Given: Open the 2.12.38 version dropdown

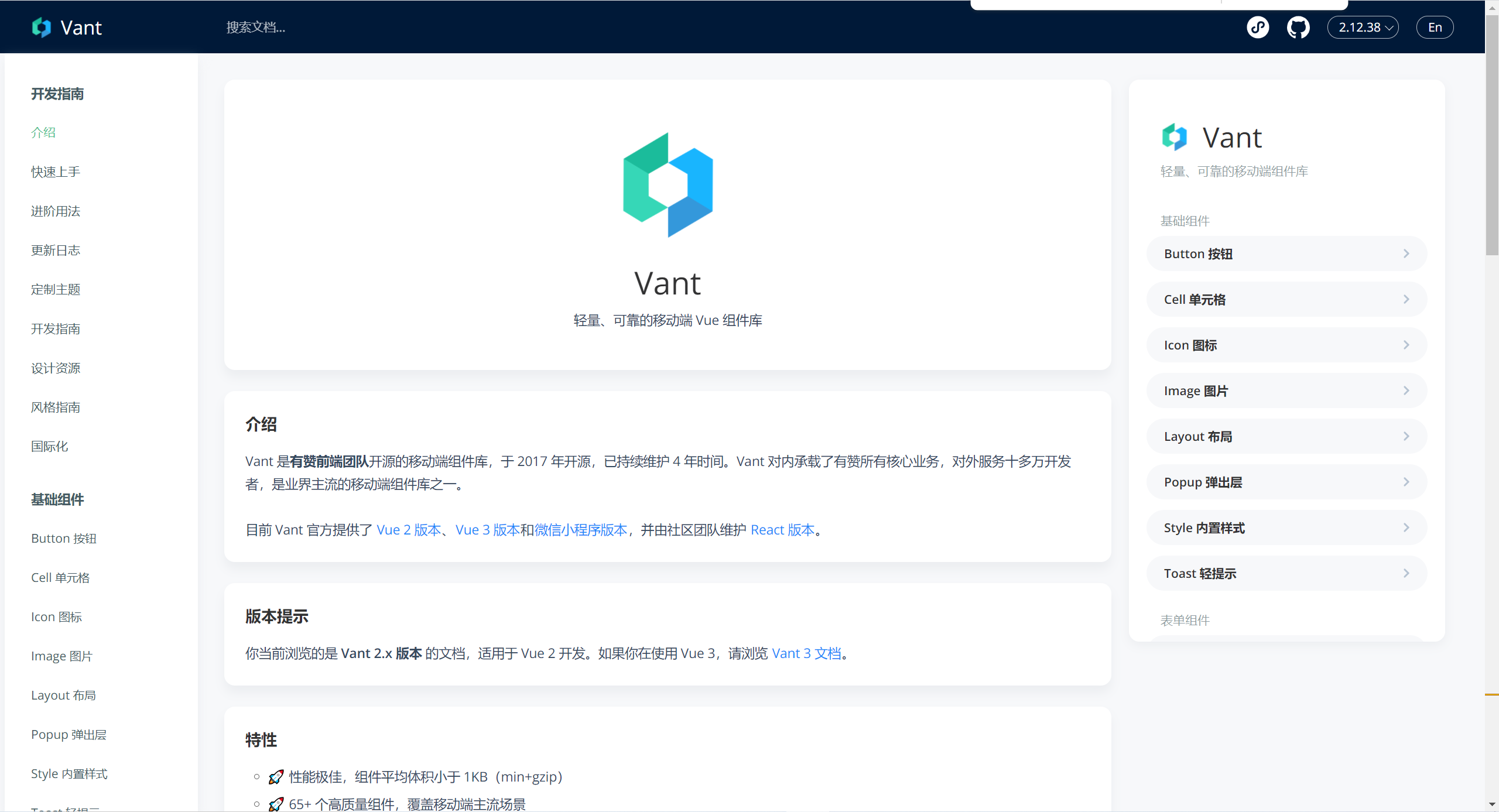Looking at the screenshot, I should [x=1362, y=28].
